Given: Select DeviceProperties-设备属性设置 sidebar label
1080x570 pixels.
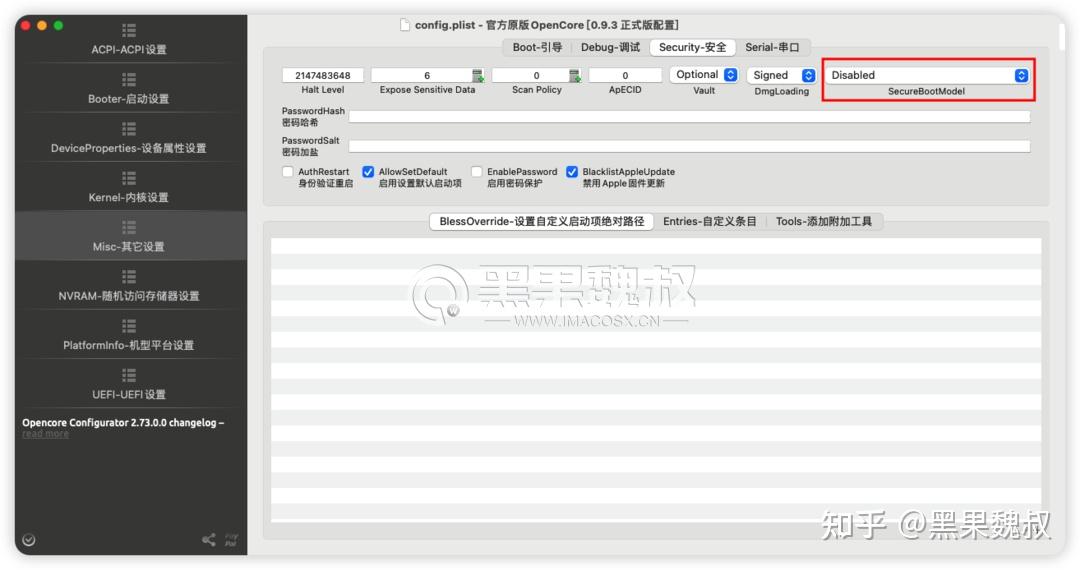Looking at the screenshot, I should point(129,148).
